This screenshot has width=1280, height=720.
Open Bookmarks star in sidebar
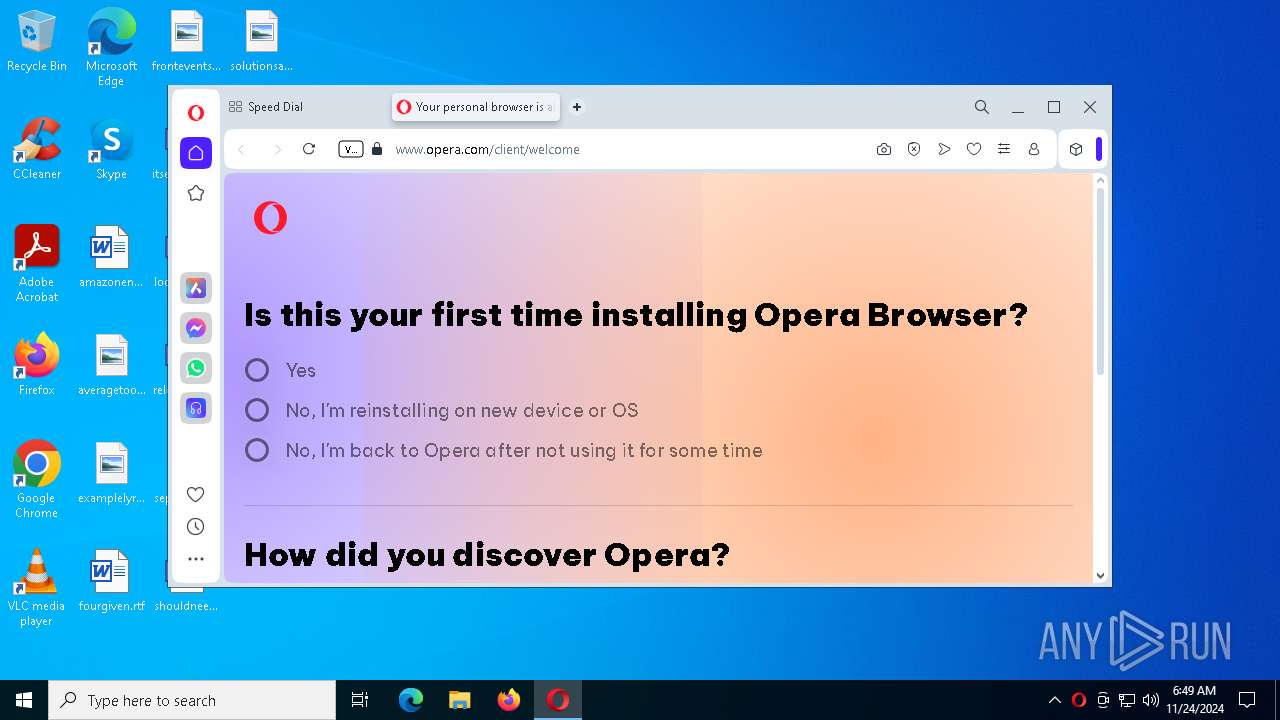point(196,193)
